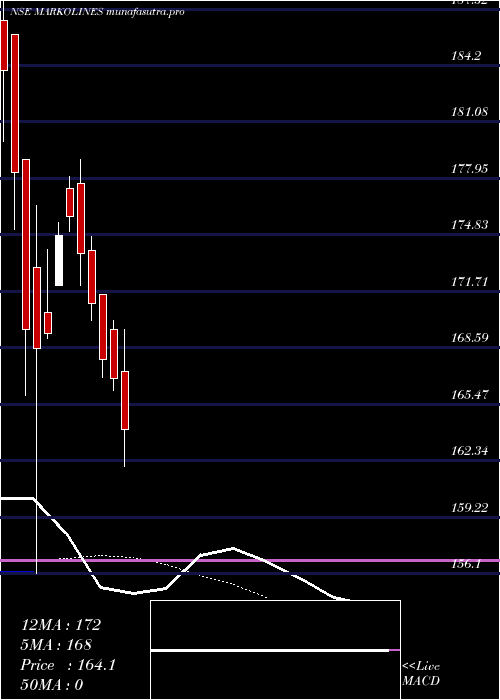Click the 165.47 price axis label
500x700 pixels.
(470, 395)
